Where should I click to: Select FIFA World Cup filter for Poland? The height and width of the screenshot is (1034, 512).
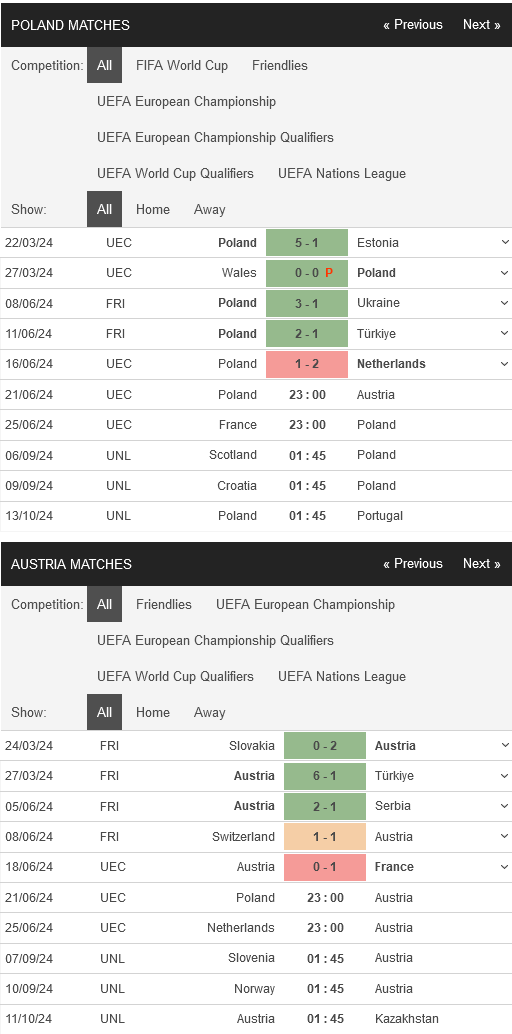click(182, 65)
